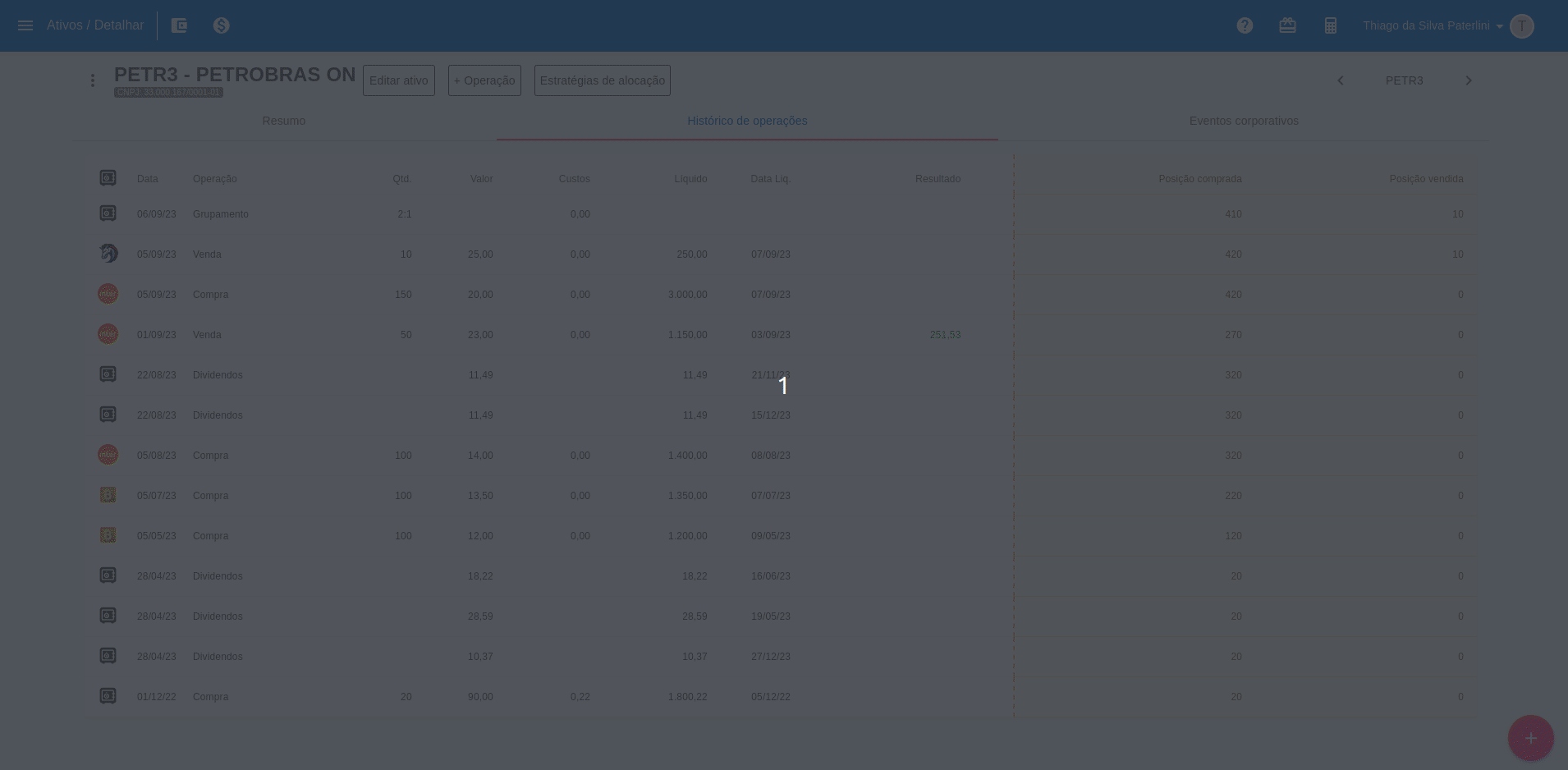
Task: Click the red floating plus button
Action: (1530, 738)
